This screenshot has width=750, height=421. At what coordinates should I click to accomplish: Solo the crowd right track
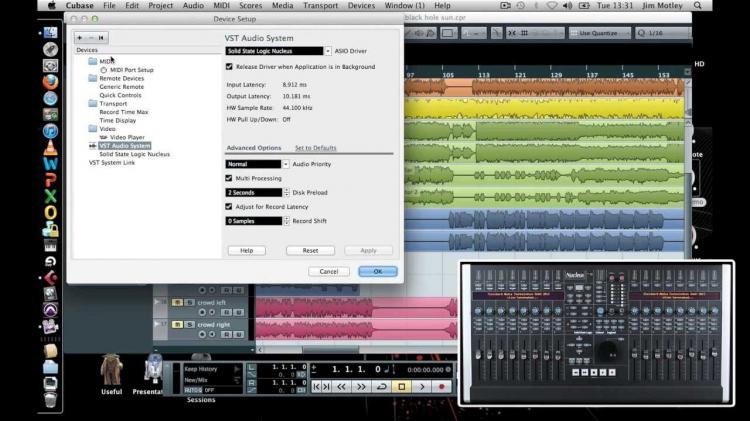[x=189, y=324]
